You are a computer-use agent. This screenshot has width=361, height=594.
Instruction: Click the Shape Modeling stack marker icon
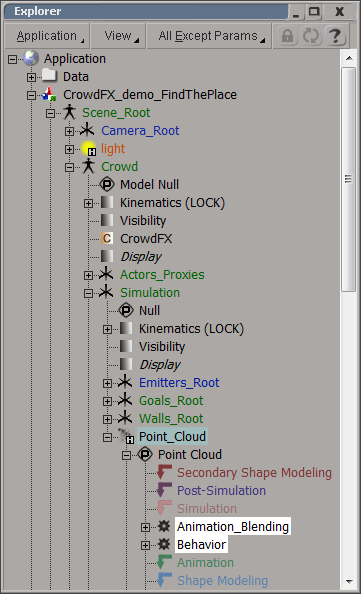click(x=164, y=580)
